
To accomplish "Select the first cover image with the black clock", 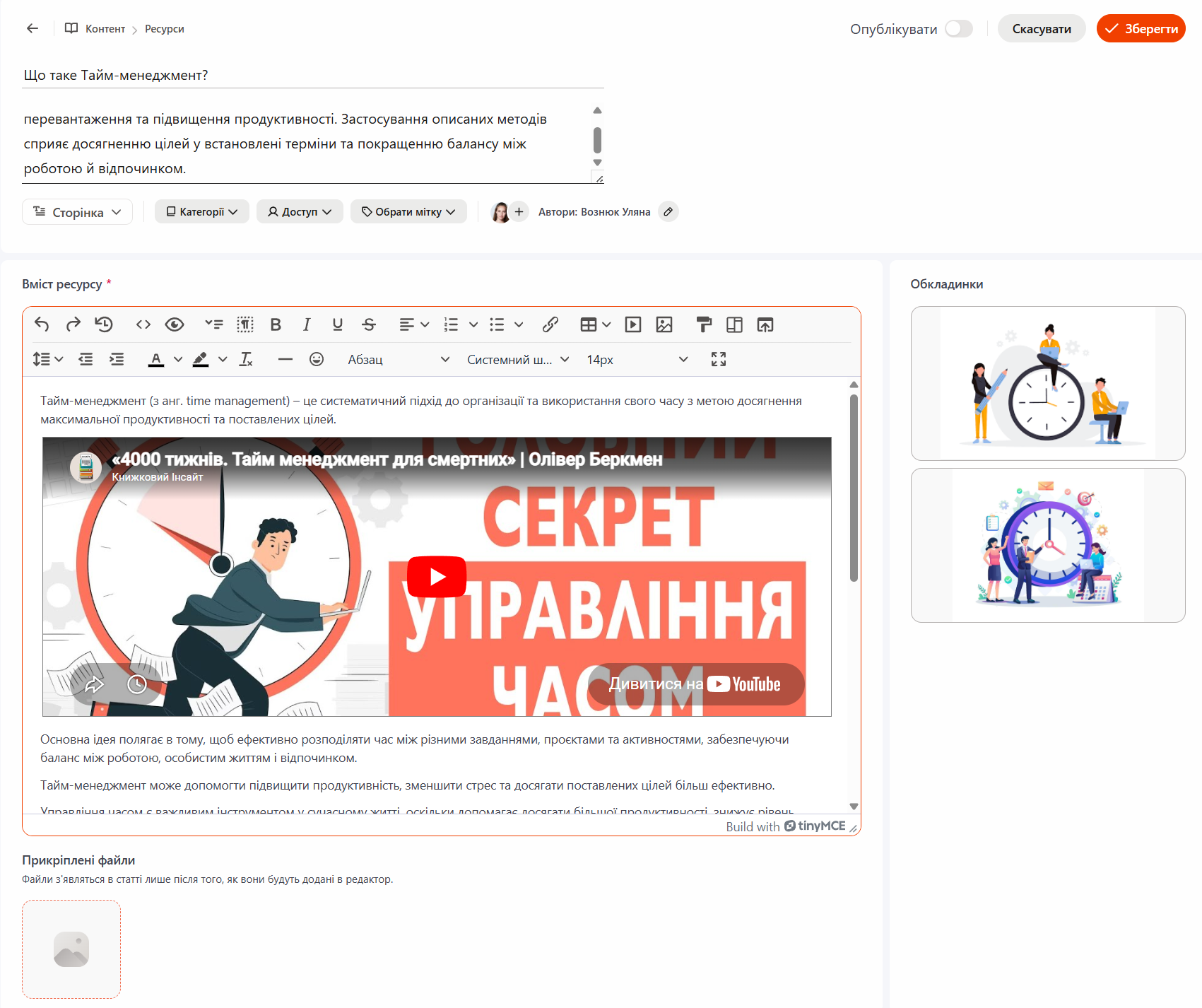I will point(1048,383).
